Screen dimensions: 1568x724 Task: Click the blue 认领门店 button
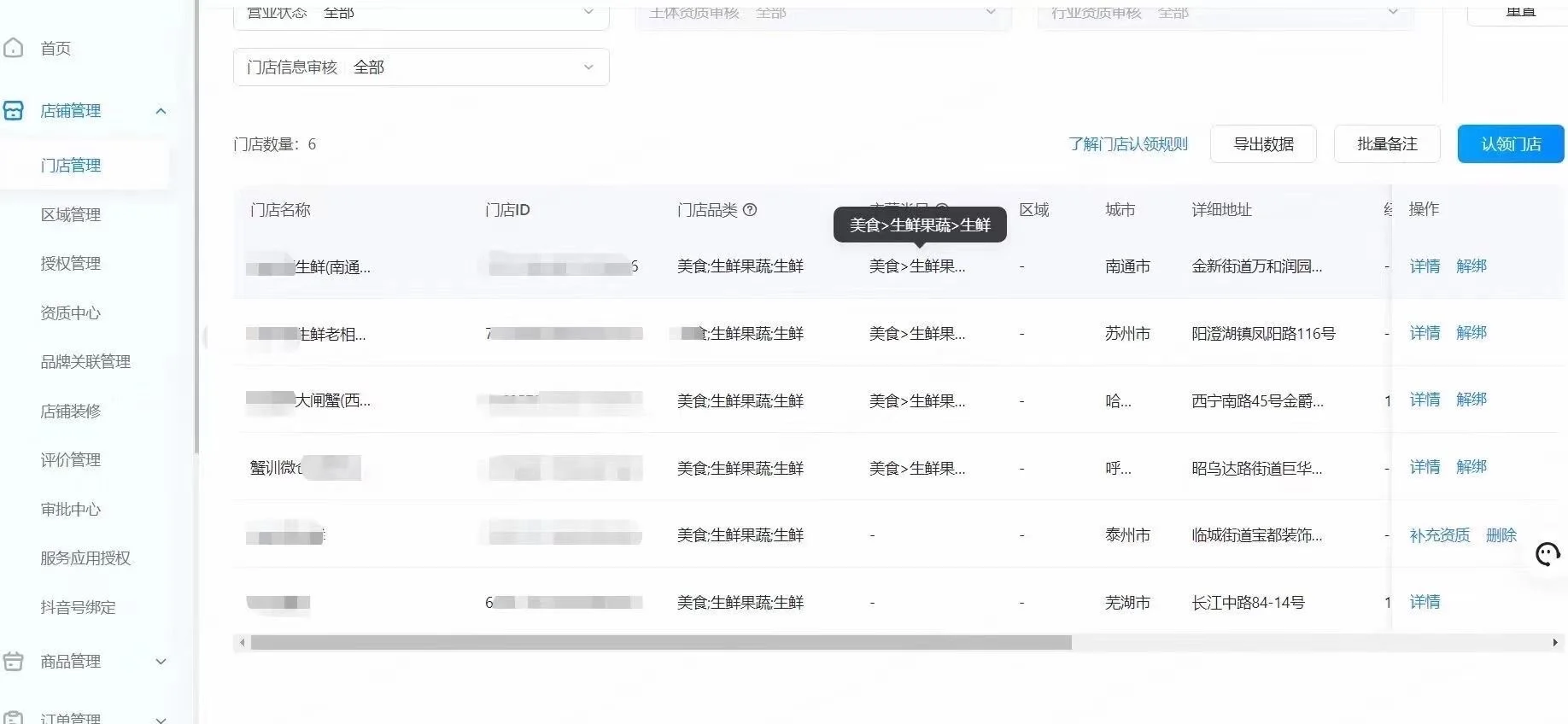pyautogui.click(x=1511, y=144)
